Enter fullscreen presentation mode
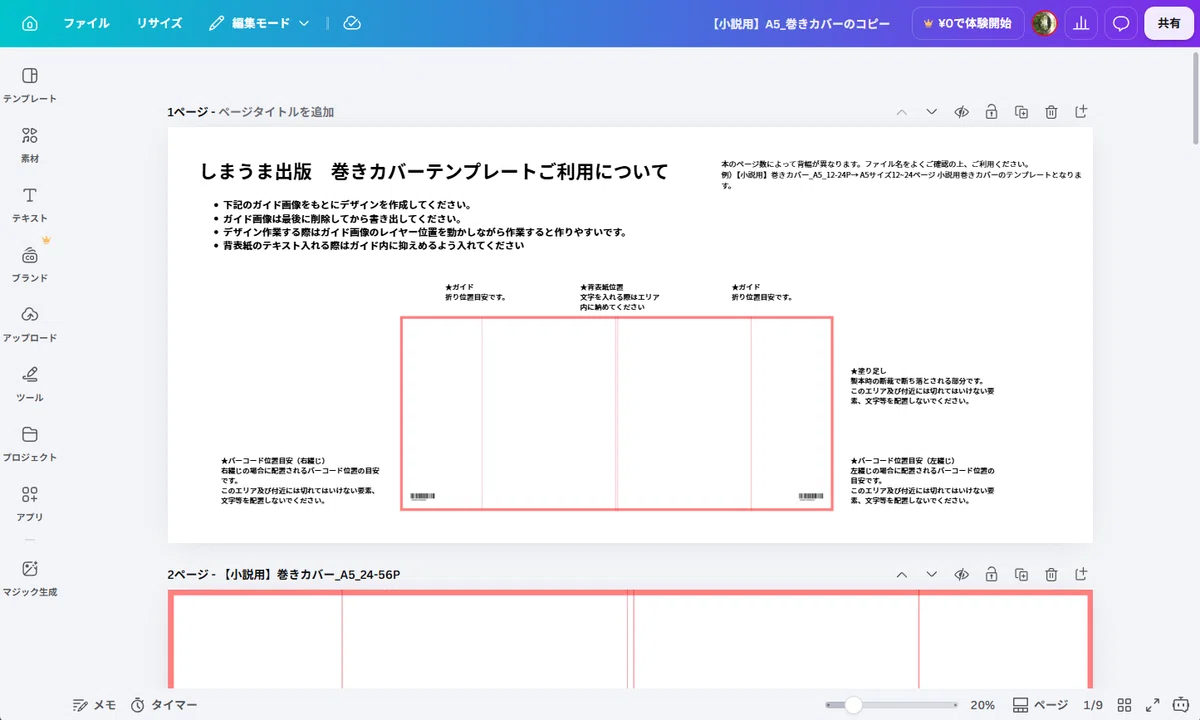 (x=1152, y=705)
